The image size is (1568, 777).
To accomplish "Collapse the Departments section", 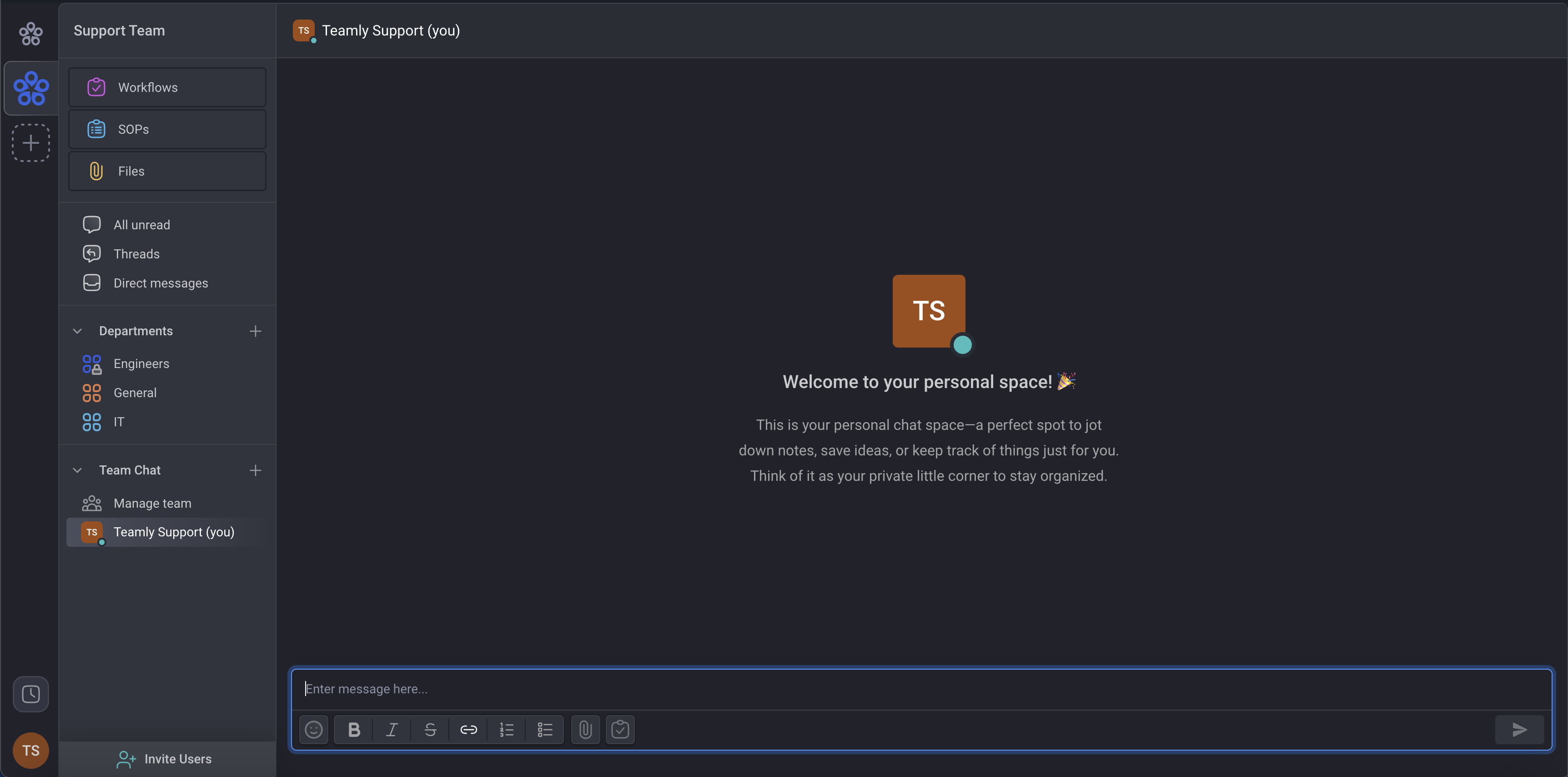I will [x=77, y=331].
